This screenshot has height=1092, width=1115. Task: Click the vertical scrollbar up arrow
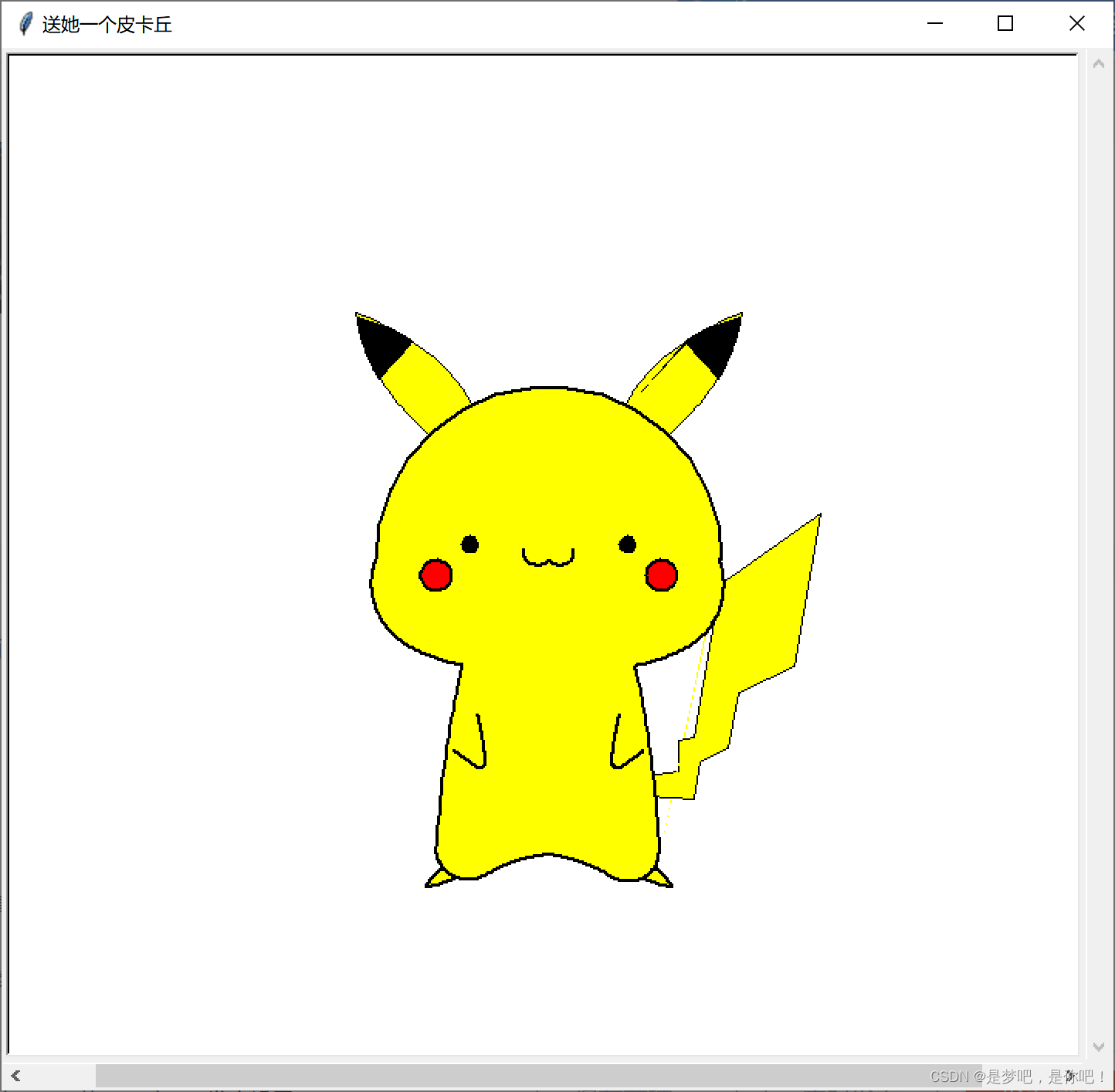[1098, 65]
